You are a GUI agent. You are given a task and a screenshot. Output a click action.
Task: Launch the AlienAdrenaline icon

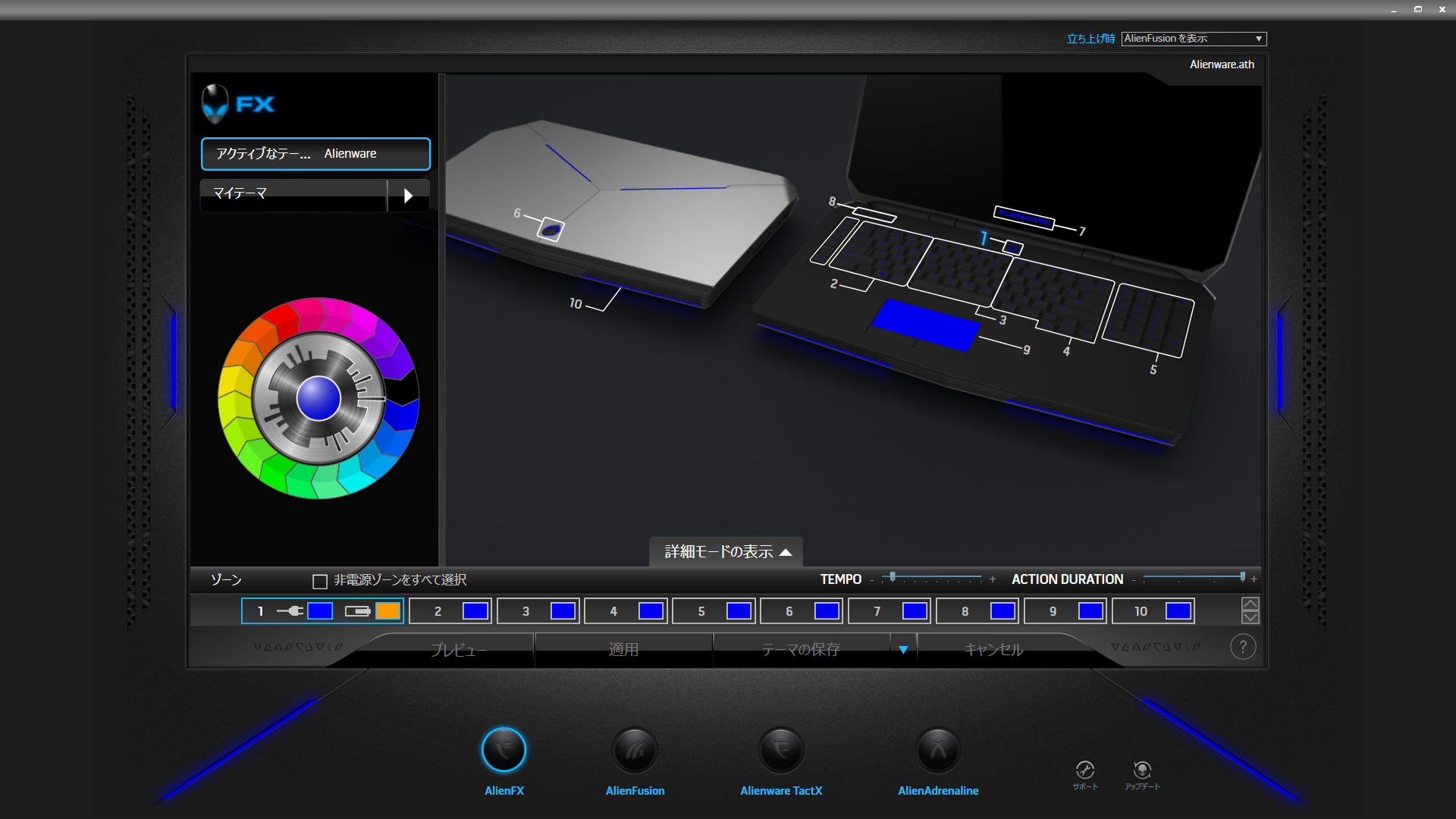938,750
